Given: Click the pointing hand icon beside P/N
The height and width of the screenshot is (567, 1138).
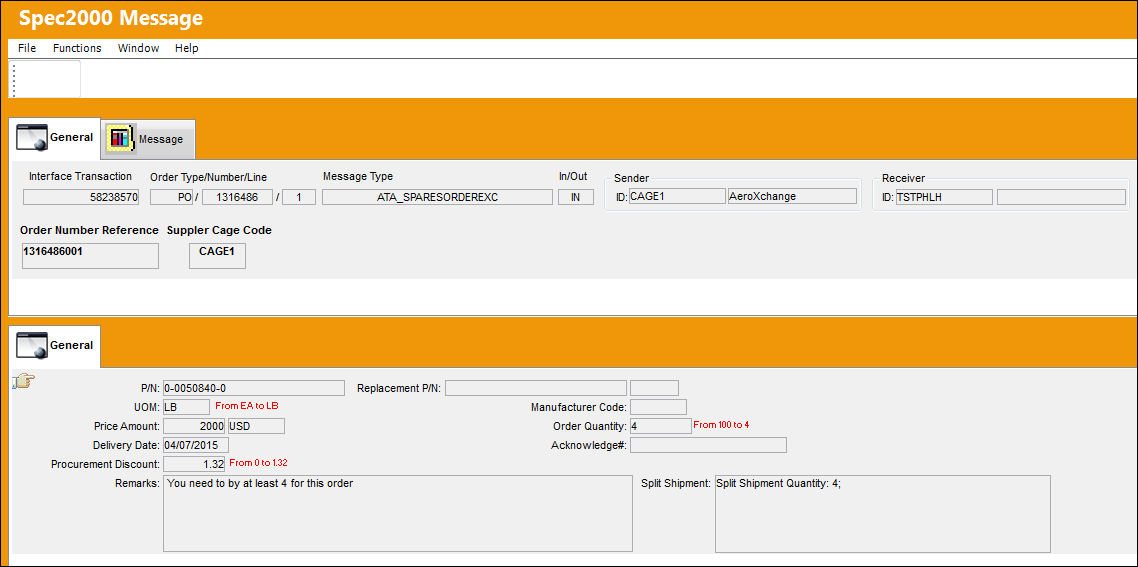Looking at the screenshot, I should (x=25, y=380).
